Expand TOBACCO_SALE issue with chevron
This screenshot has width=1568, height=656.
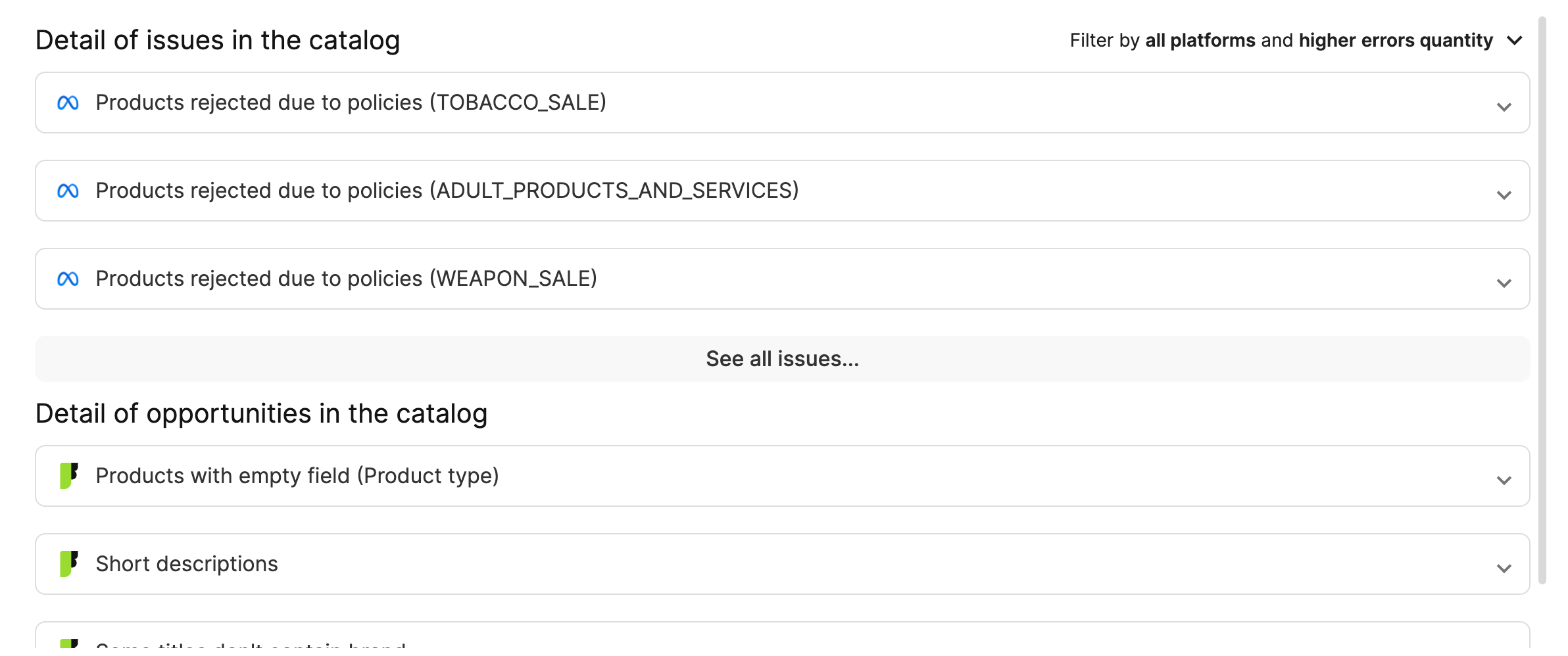click(1504, 107)
